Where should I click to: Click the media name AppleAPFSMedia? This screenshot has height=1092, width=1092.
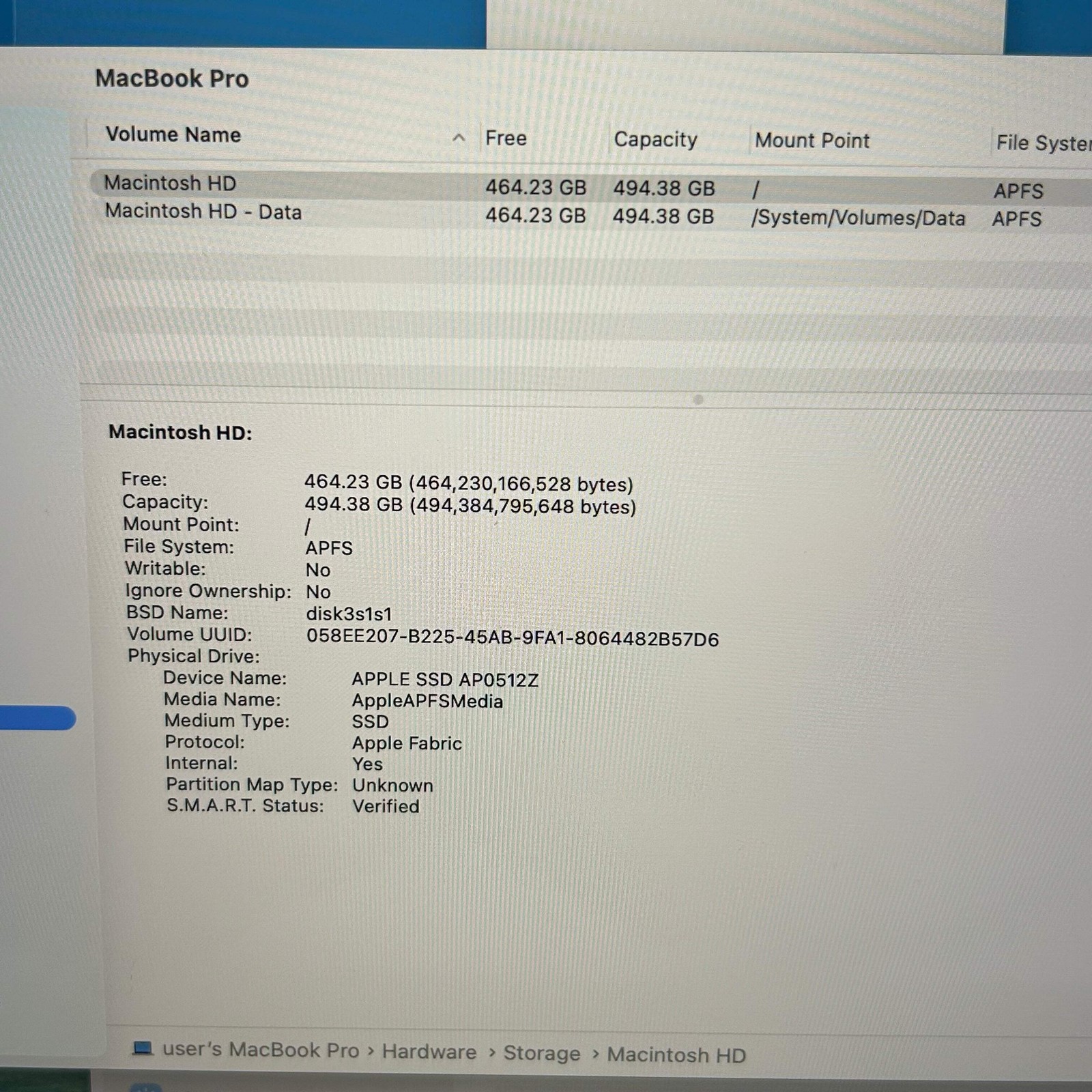coord(427,701)
